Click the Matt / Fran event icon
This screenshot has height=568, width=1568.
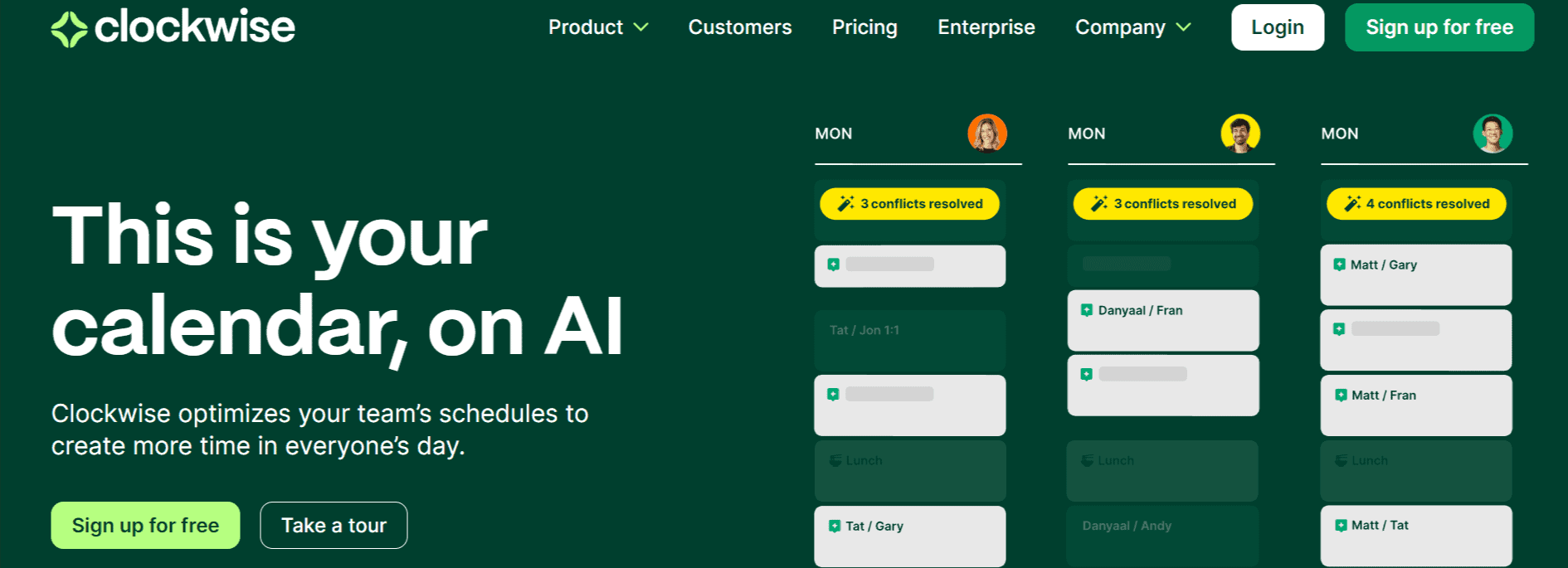click(1341, 396)
